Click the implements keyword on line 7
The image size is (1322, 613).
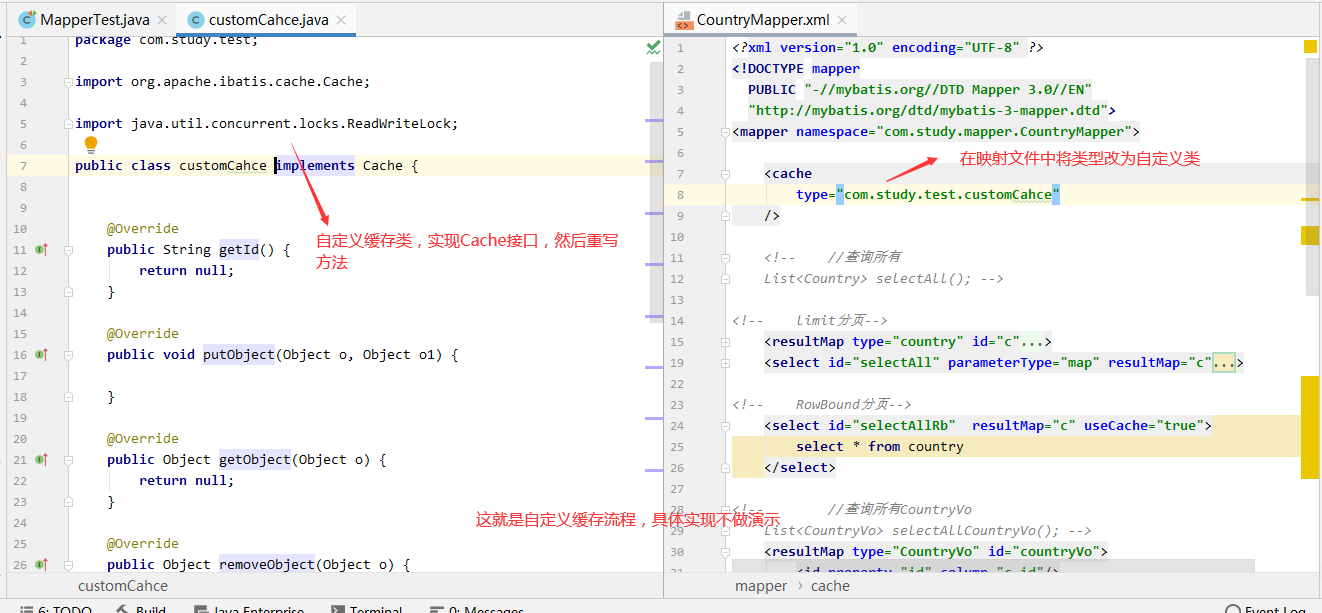[x=315, y=166]
